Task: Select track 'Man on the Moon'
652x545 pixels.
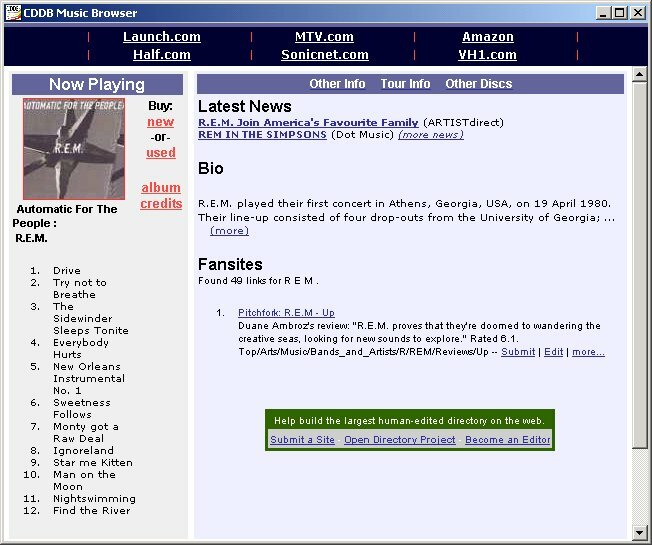Action: [x=84, y=481]
